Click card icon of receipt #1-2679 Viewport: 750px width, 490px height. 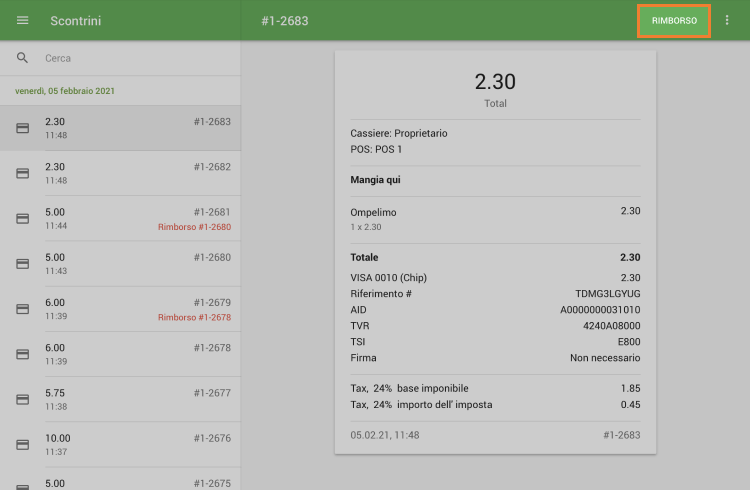(22, 309)
